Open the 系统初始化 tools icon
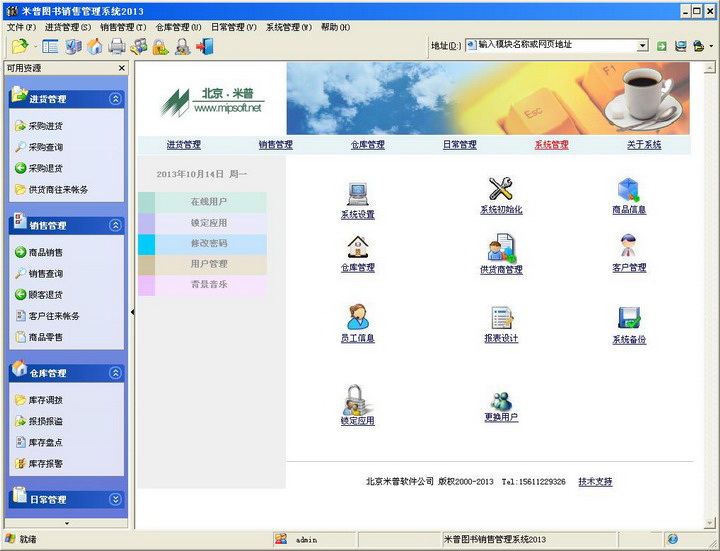720x551 pixels. point(501,189)
